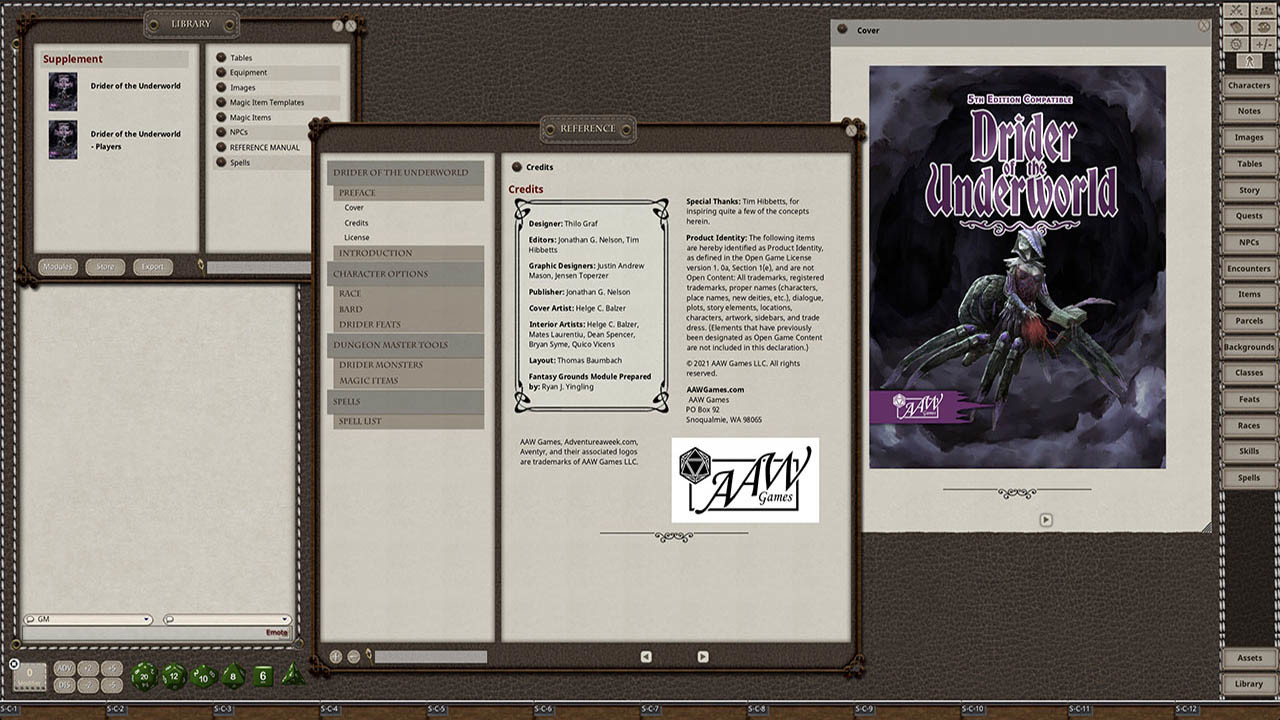Viewport: 1280px width, 720px height.
Task: Roll the green d20 die
Action: tap(144, 676)
